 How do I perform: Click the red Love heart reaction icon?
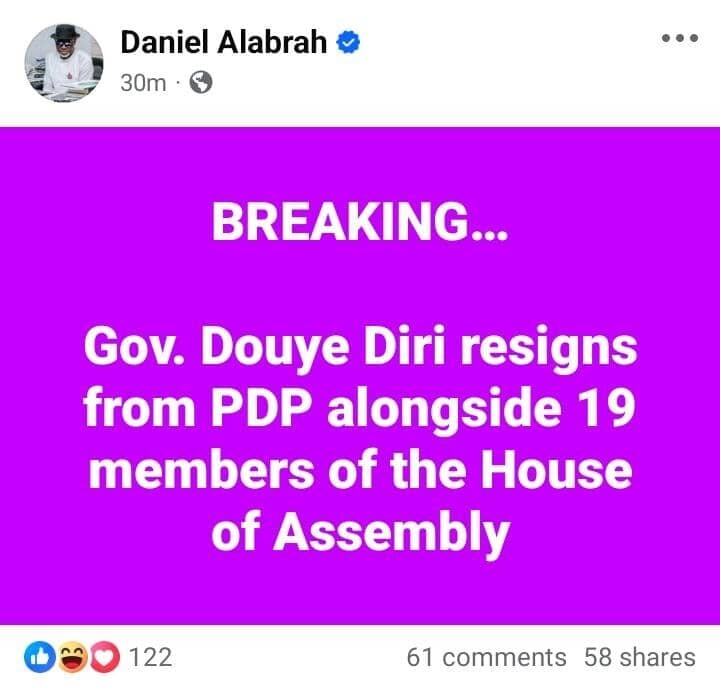click(104, 657)
